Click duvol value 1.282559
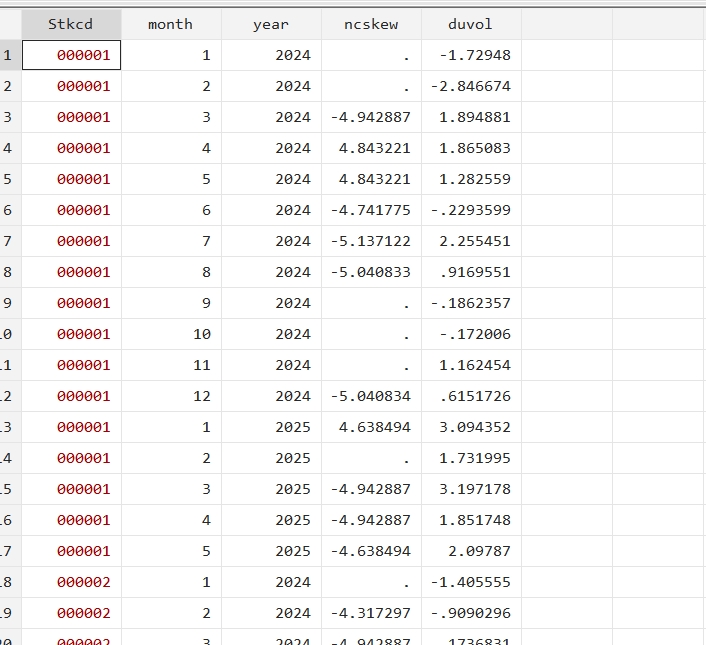The width and height of the screenshot is (706, 645). pyautogui.click(x=471, y=179)
